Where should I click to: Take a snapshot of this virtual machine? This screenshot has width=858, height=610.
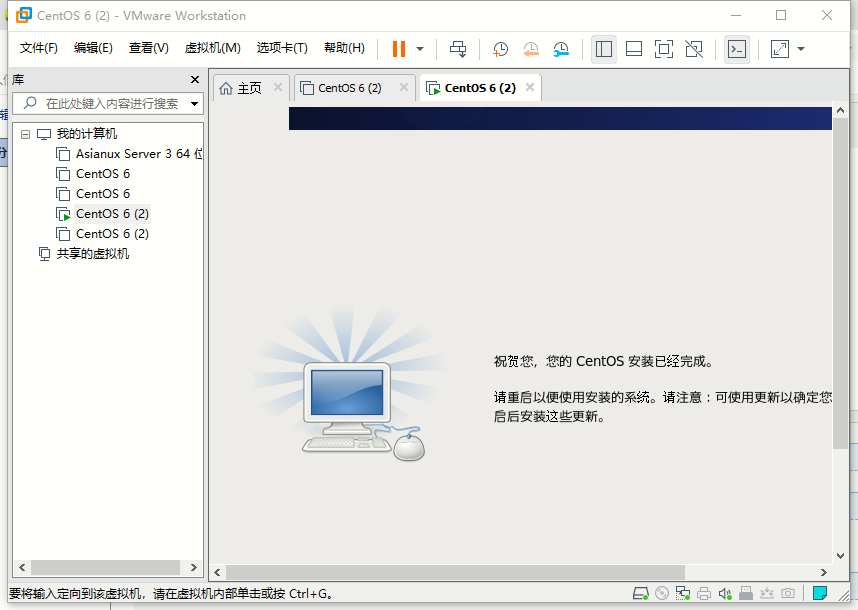(500, 49)
